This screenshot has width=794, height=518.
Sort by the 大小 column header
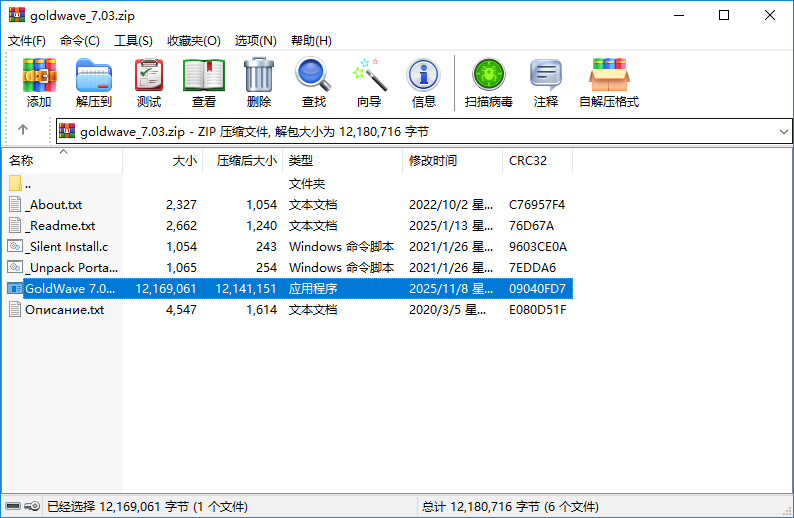[x=163, y=161]
